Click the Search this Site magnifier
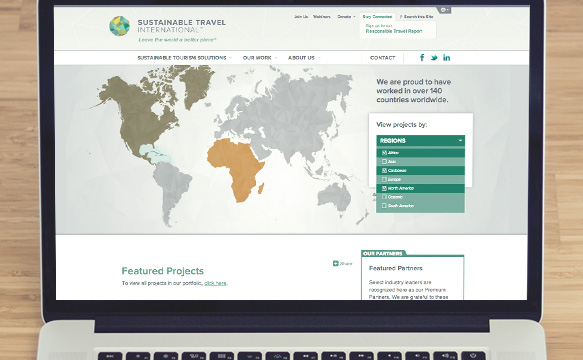 (x=401, y=17)
